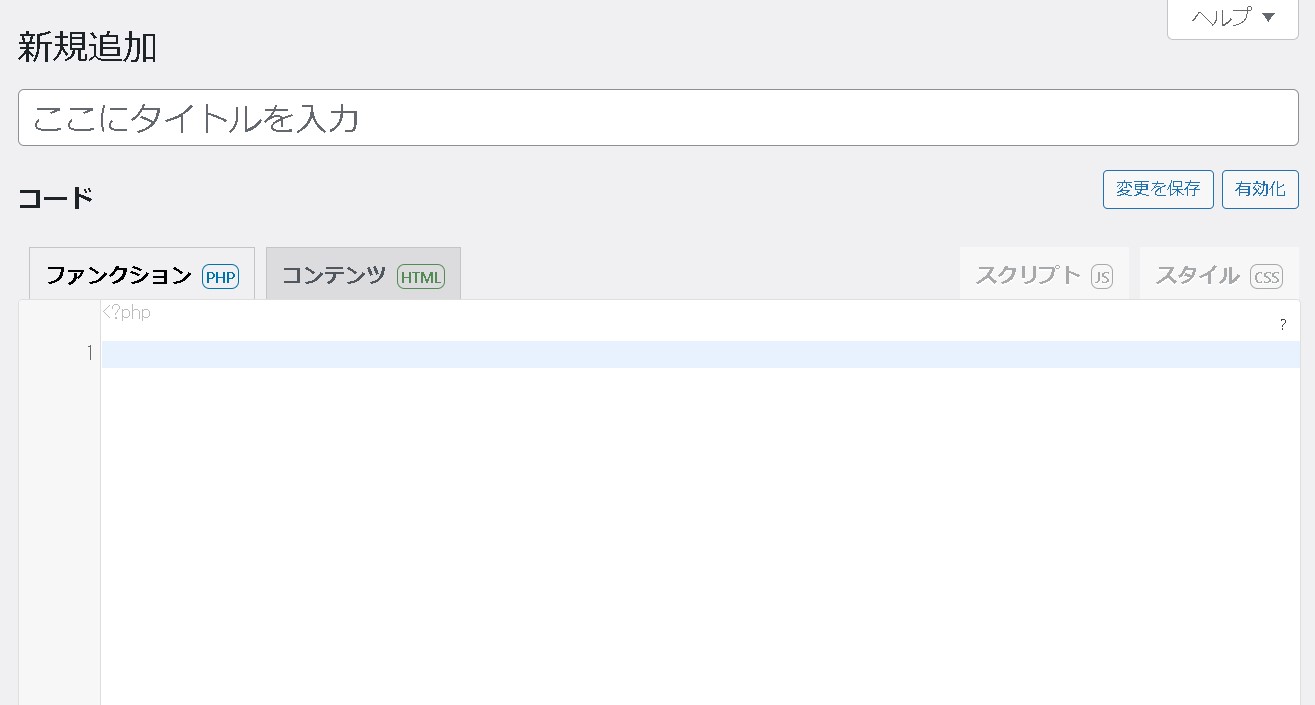The height and width of the screenshot is (705, 1315).
Task: Click the title input ここにタイトルを入力
Action: click(400, 117)
